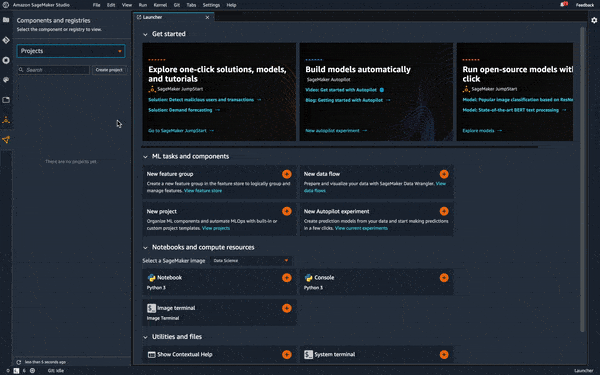This screenshot has width=600, height=375.
Task: Open the Git sidebar icon
Action: [6, 40]
